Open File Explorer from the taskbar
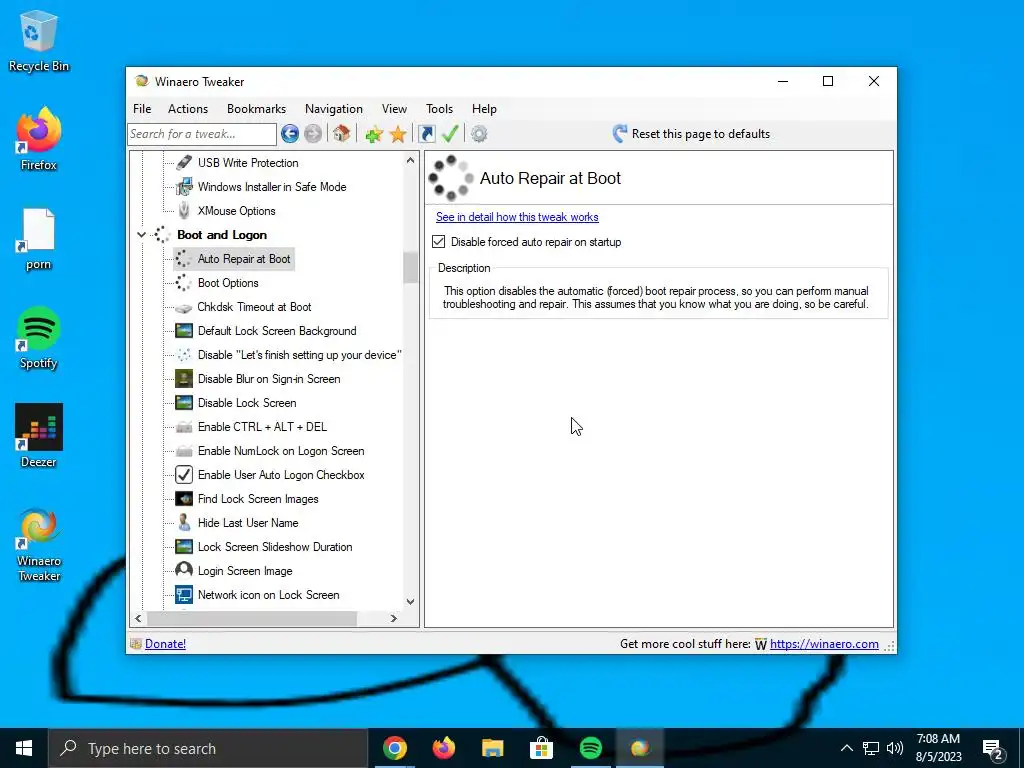1024x768 pixels. [x=492, y=748]
